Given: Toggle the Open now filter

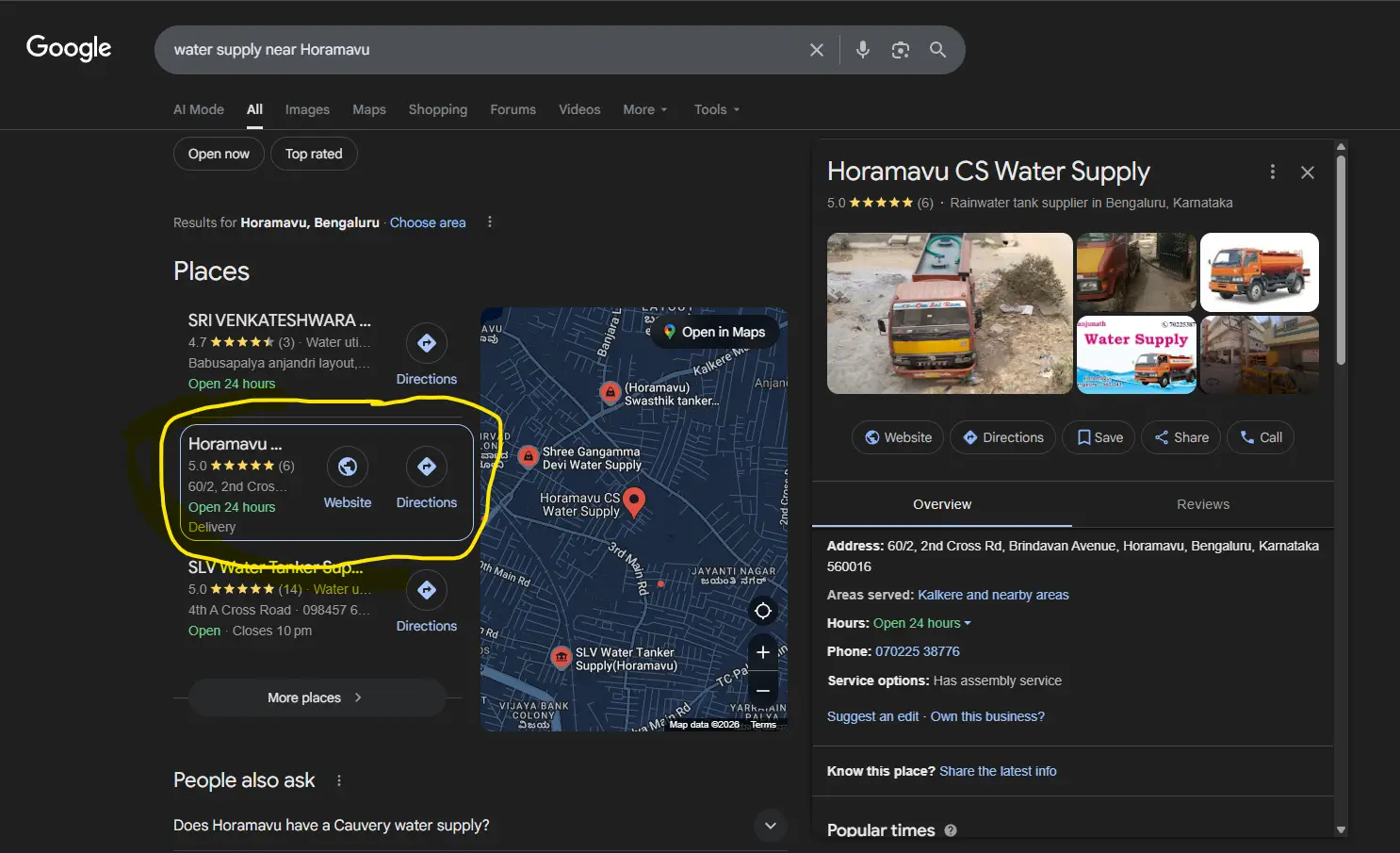Looking at the screenshot, I should 219,154.
